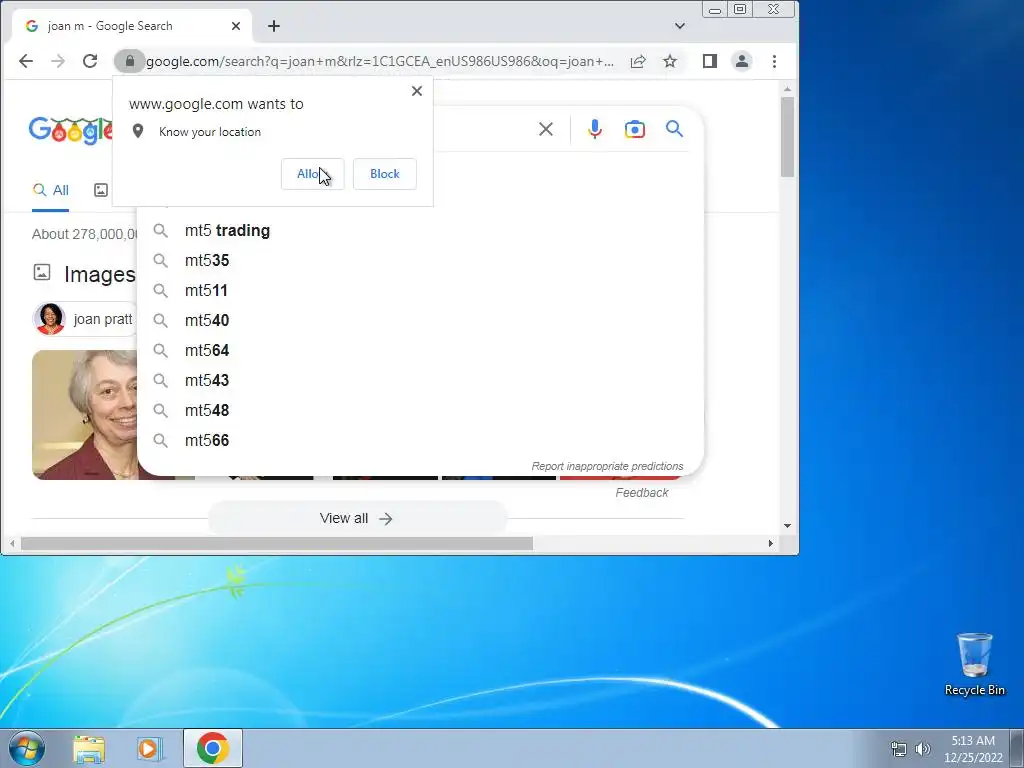Close the location permission popup
This screenshot has height=768, width=1024.
click(x=417, y=91)
